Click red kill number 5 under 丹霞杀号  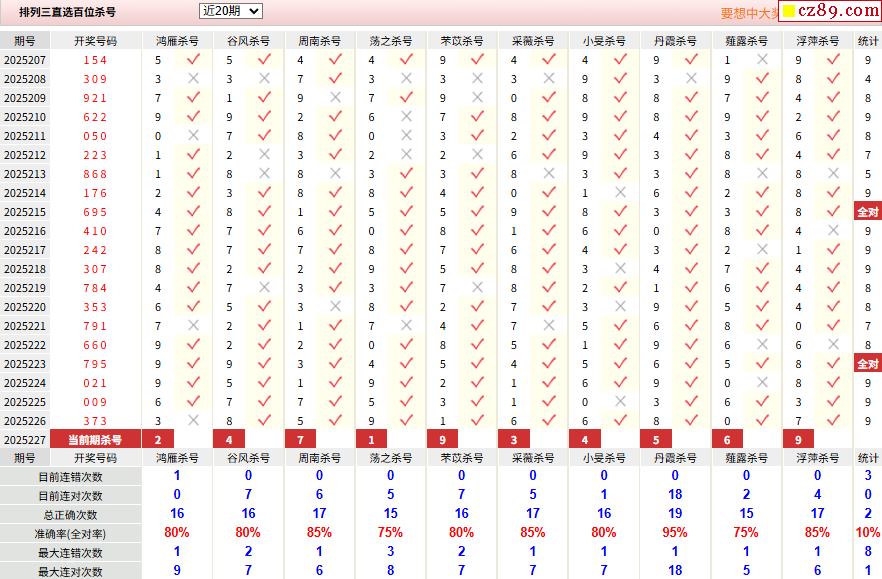(x=656, y=439)
